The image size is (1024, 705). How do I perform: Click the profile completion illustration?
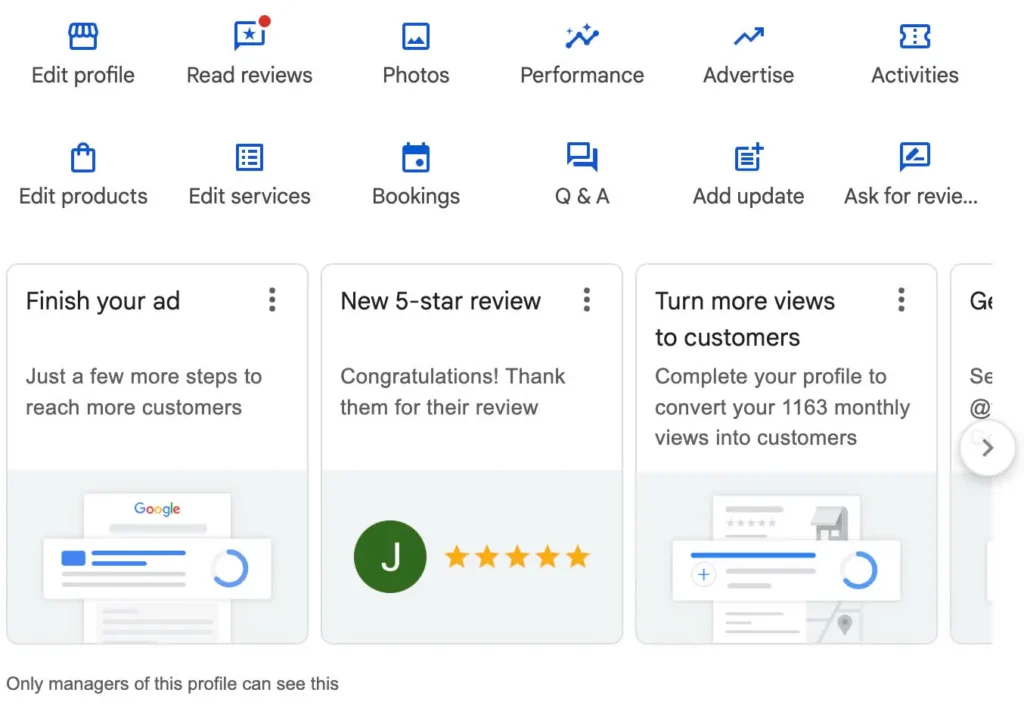tap(786, 568)
